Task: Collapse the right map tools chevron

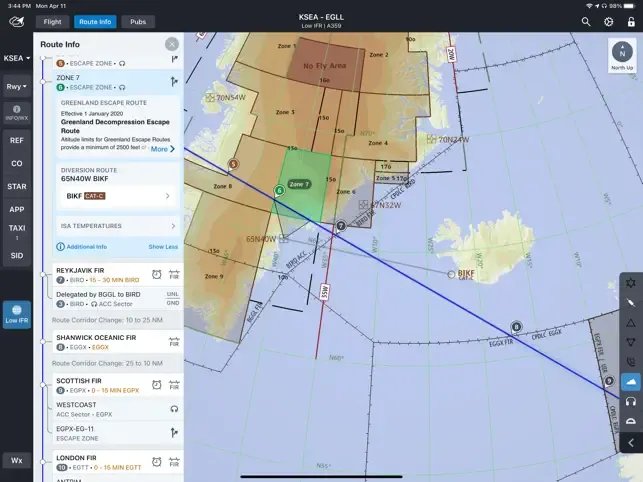Action: coord(631,443)
